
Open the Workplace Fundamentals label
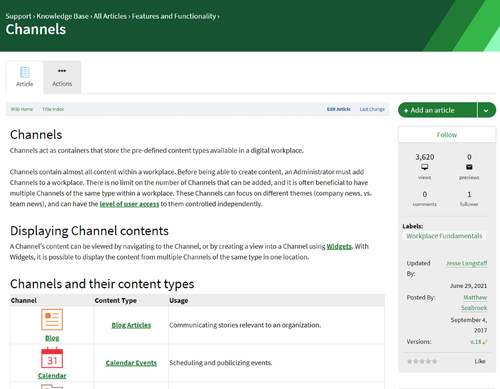(x=444, y=236)
